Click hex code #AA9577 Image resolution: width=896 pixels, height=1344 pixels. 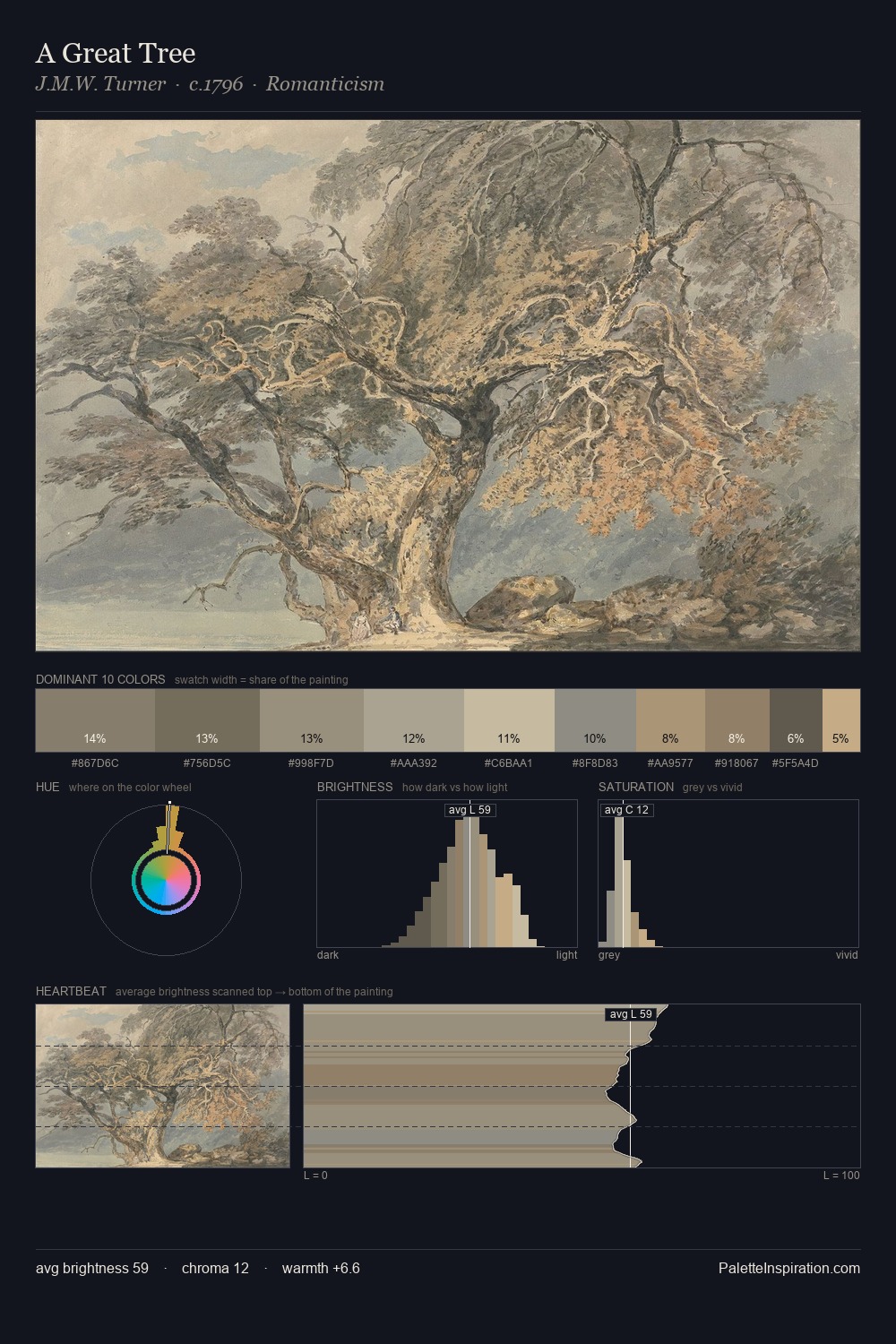coord(670,763)
